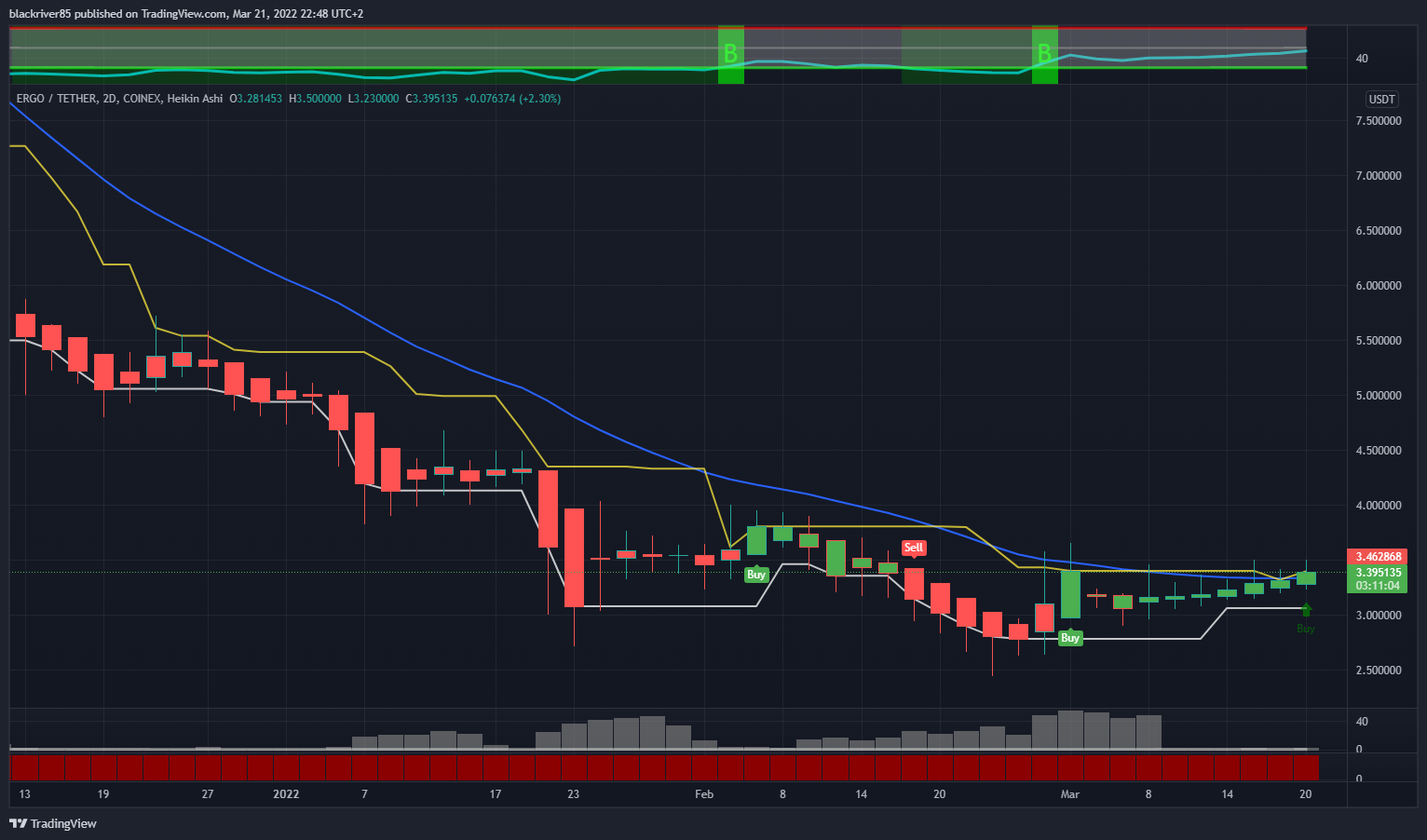Viewport: 1427px width, 840px height.
Task: Click the Buy label near early February
Action: [756, 575]
